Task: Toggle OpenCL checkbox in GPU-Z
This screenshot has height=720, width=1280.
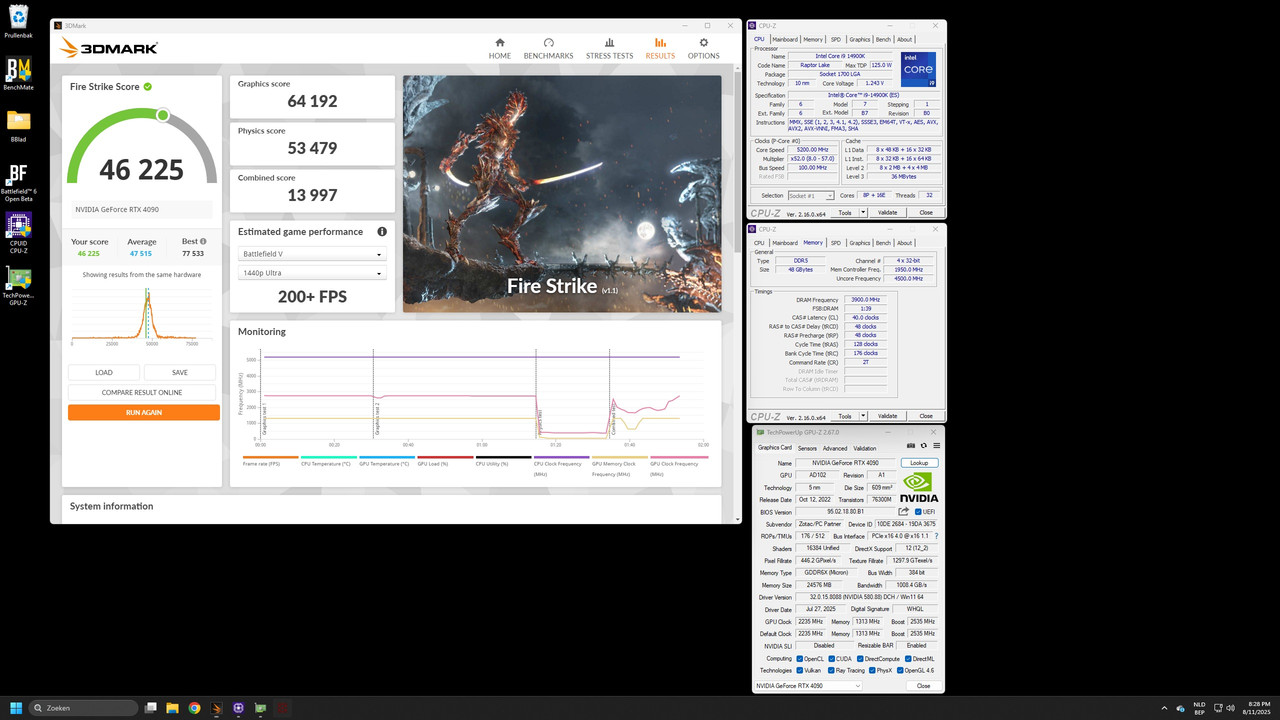Action: pyautogui.click(x=800, y=658)
